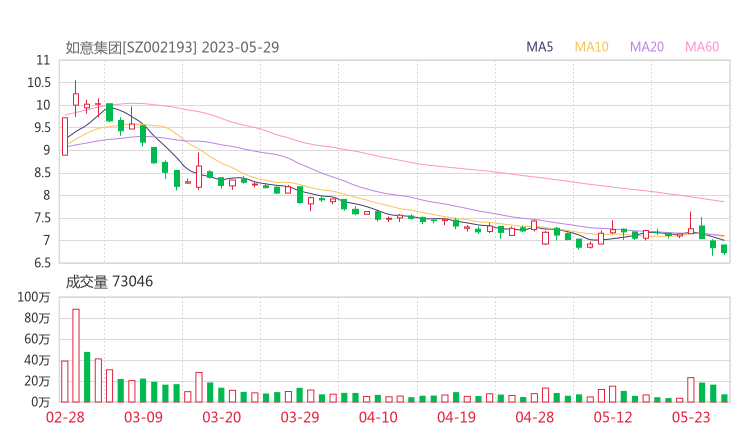Click the 05-23 date axis label

(691, 417)
